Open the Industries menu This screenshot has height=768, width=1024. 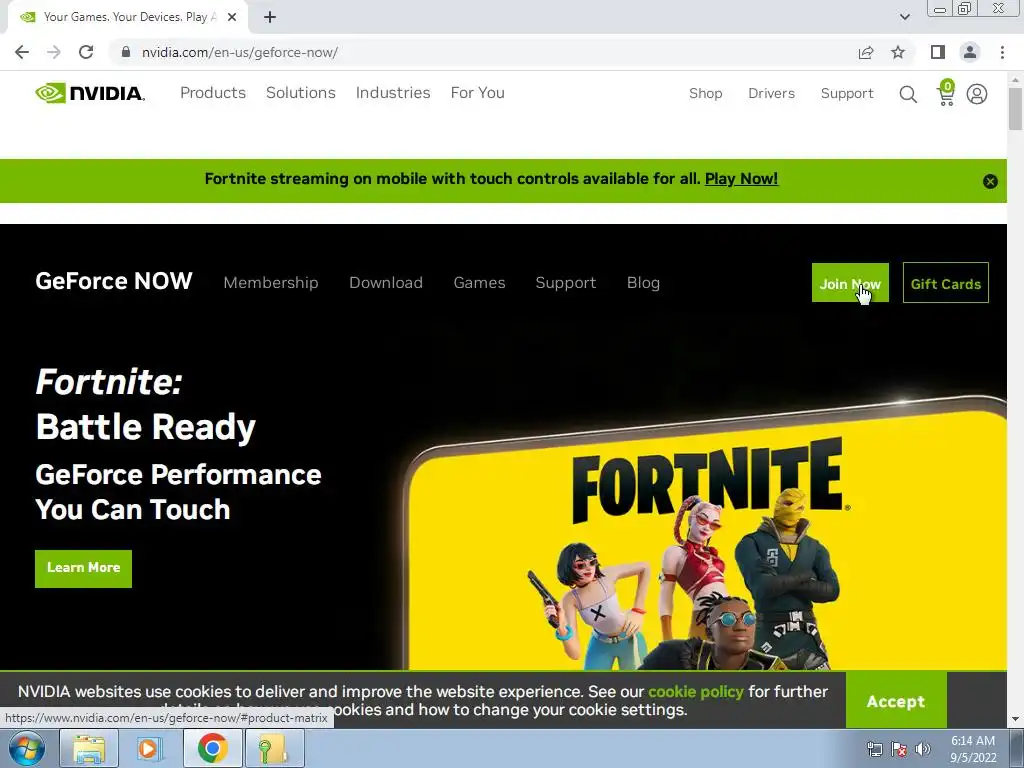(392, 93)
